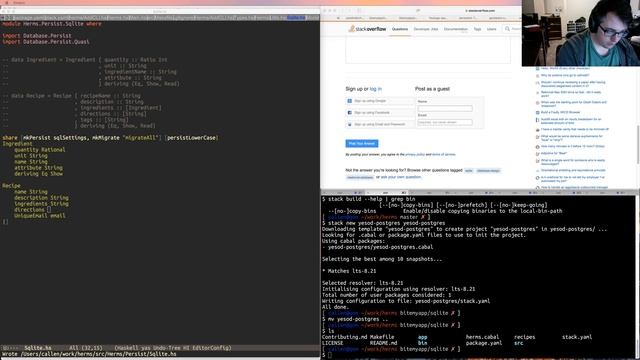
Task: Click the terminal prompt cursor at the bottom
Action: click(330, 355)
